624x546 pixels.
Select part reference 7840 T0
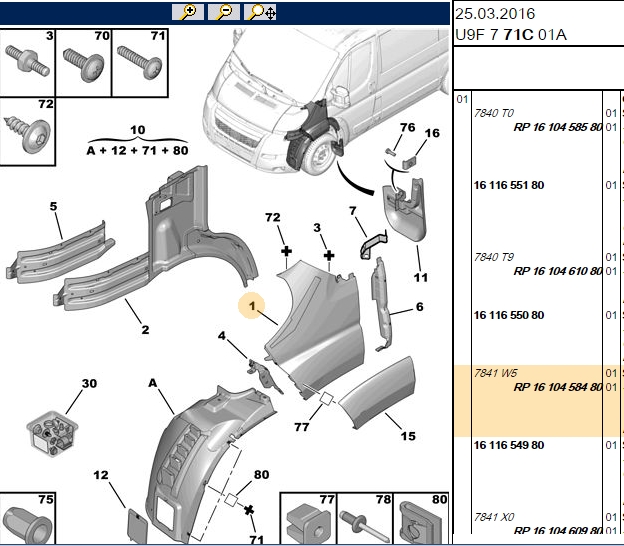pos(494,113)
